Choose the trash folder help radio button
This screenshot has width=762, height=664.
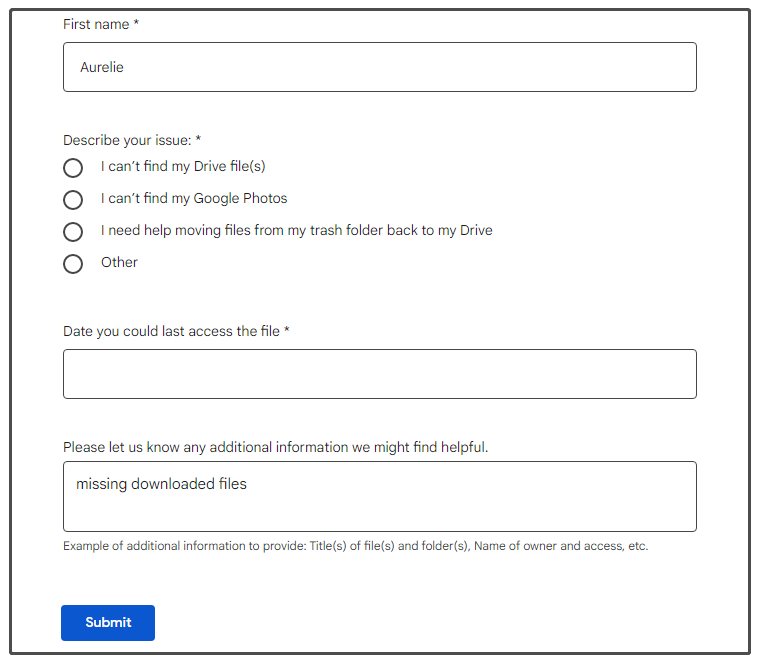click(x=73, y=232)
